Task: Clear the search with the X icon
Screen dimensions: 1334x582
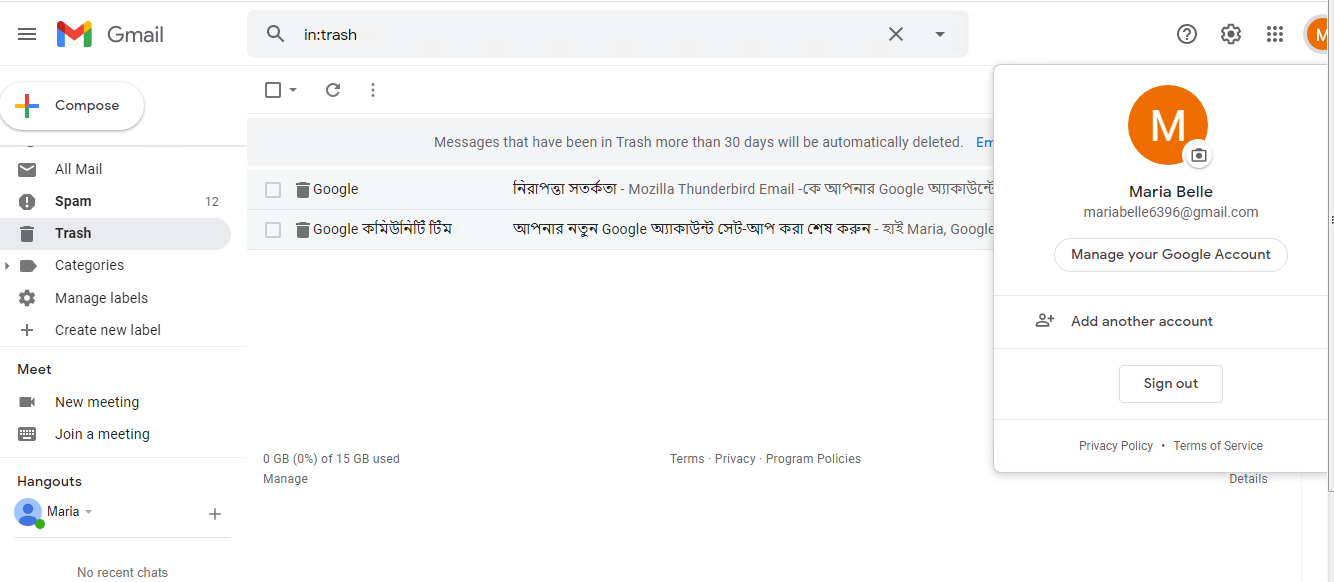Action: (x=896, y=34)
